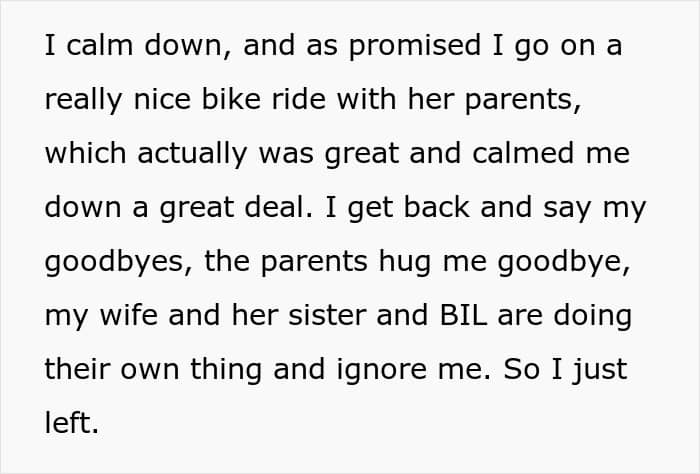The width and height of the screenshot is (700, 474).
Task: Click the word "doing"
Action: point(593,315)
